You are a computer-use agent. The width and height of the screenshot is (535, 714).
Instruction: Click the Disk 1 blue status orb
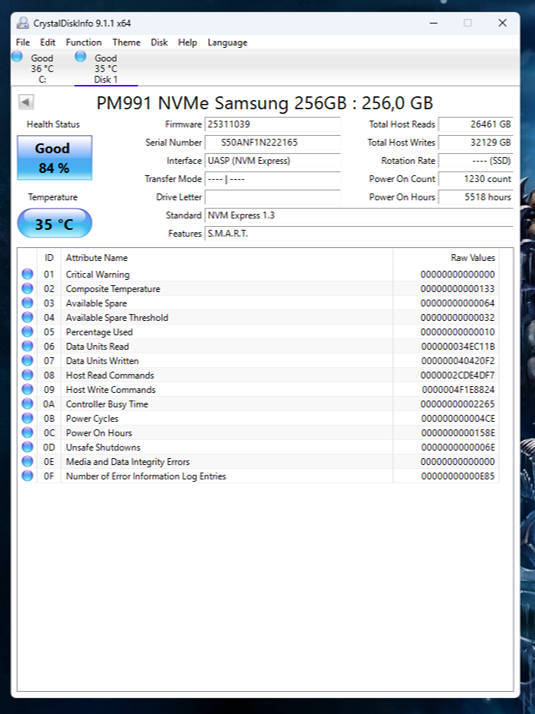click(81, 56)
